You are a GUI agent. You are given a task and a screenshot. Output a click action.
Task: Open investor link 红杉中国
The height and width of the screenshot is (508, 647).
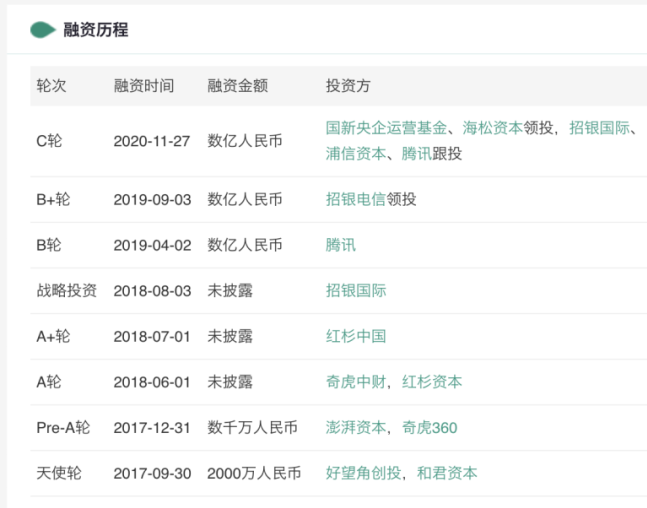[356, 336]
